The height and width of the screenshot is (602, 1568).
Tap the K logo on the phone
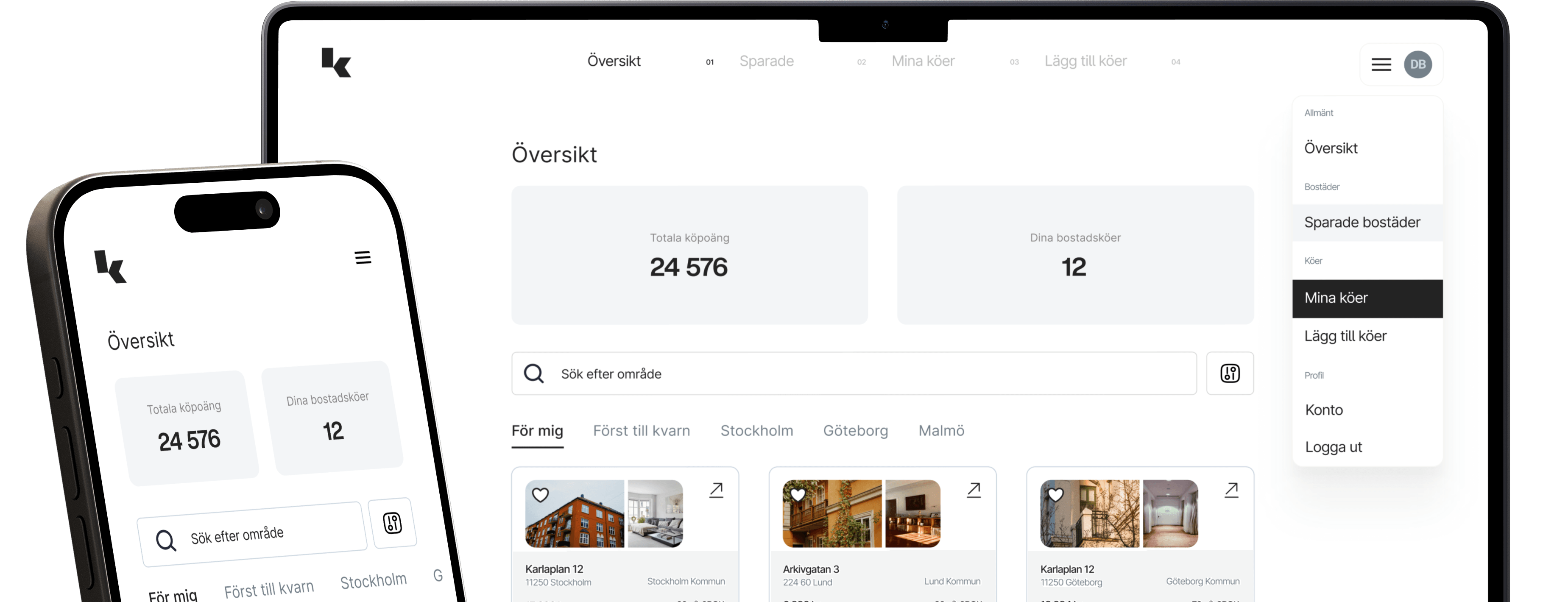click(x=110, y=267)
